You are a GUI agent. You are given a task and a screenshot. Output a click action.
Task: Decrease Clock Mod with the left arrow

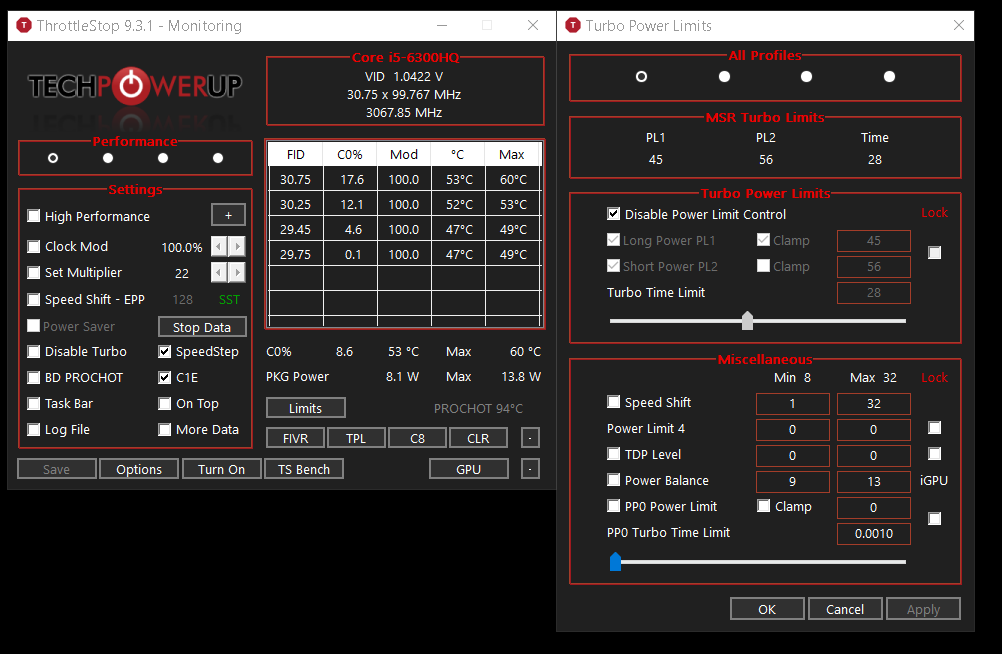pyautogui.click(x=219, y=246)
